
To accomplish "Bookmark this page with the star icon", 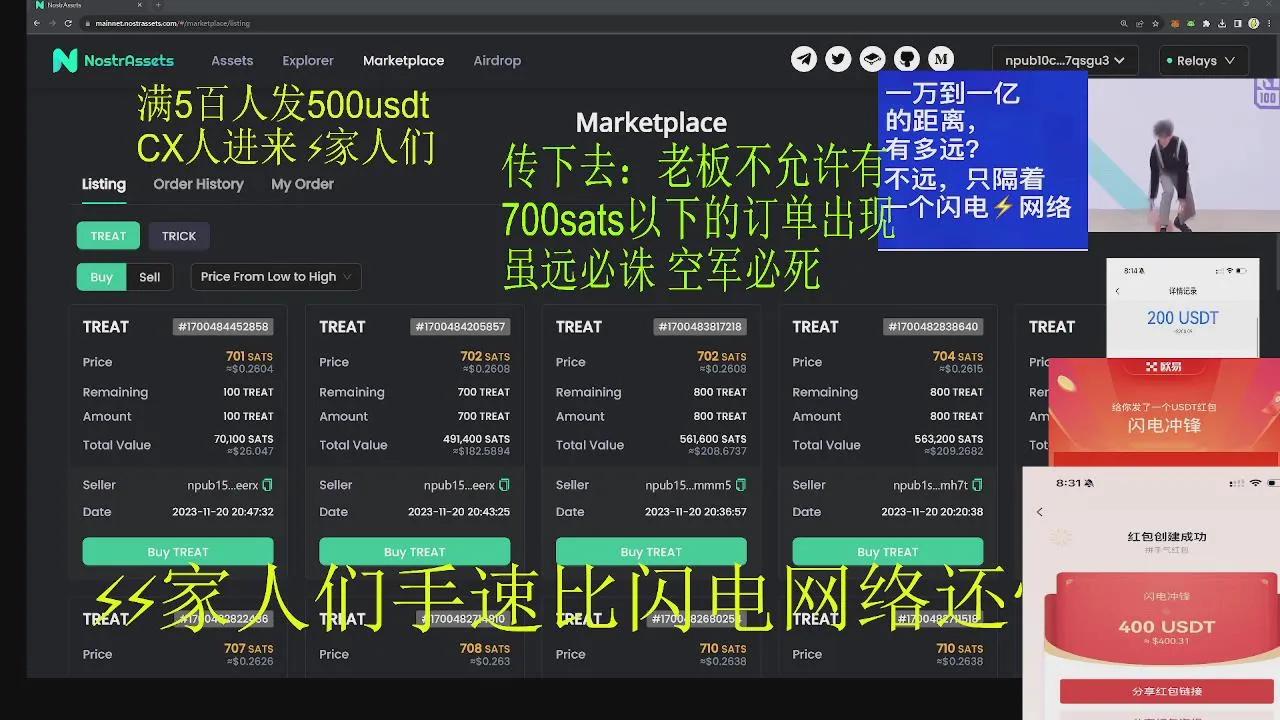I will click(x=1156, y=23).
